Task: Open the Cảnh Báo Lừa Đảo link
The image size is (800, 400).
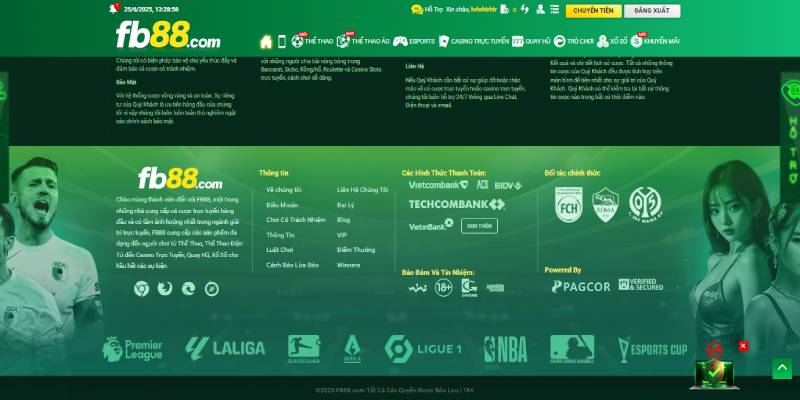Action: (x=292, y=265)
